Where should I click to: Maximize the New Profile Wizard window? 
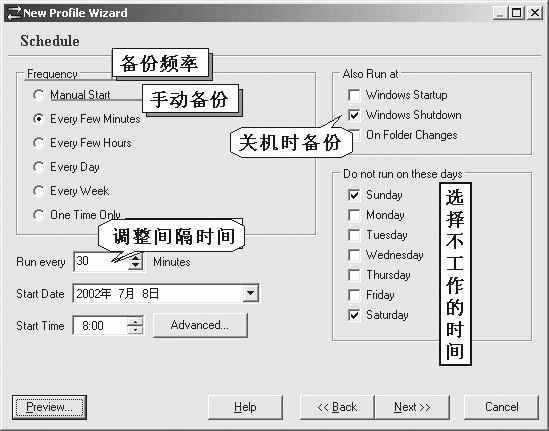516,13
